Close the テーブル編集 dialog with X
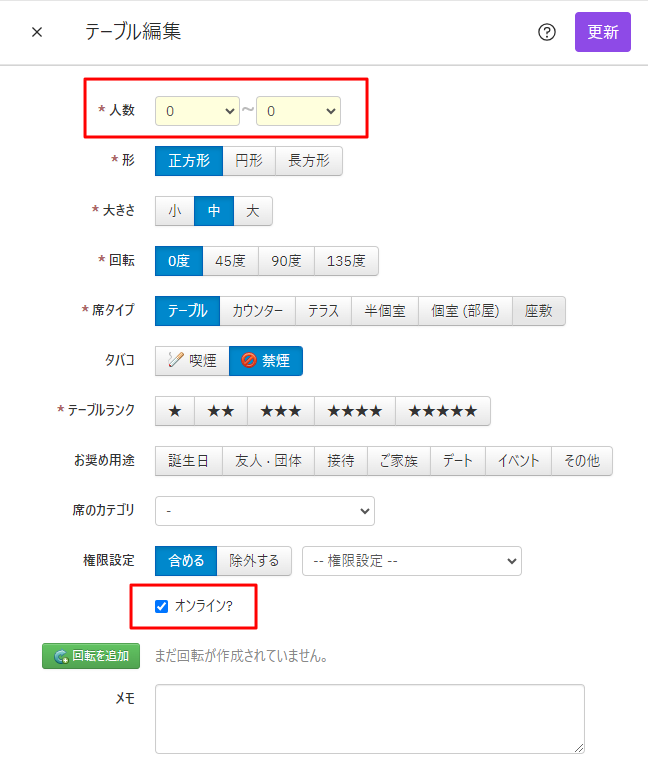 (x=37, y=32)
